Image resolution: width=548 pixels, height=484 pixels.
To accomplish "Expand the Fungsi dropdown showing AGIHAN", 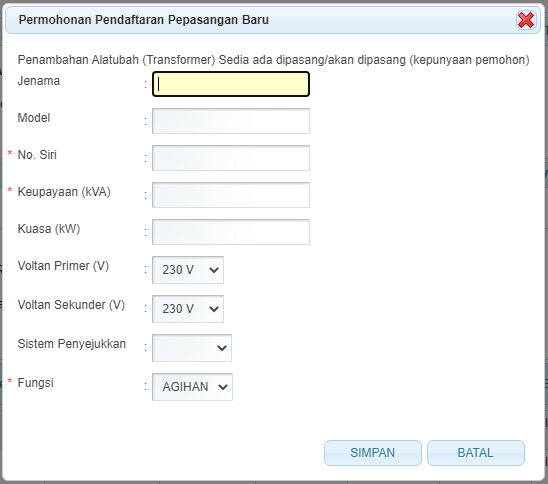I will (x=193, y=387).
